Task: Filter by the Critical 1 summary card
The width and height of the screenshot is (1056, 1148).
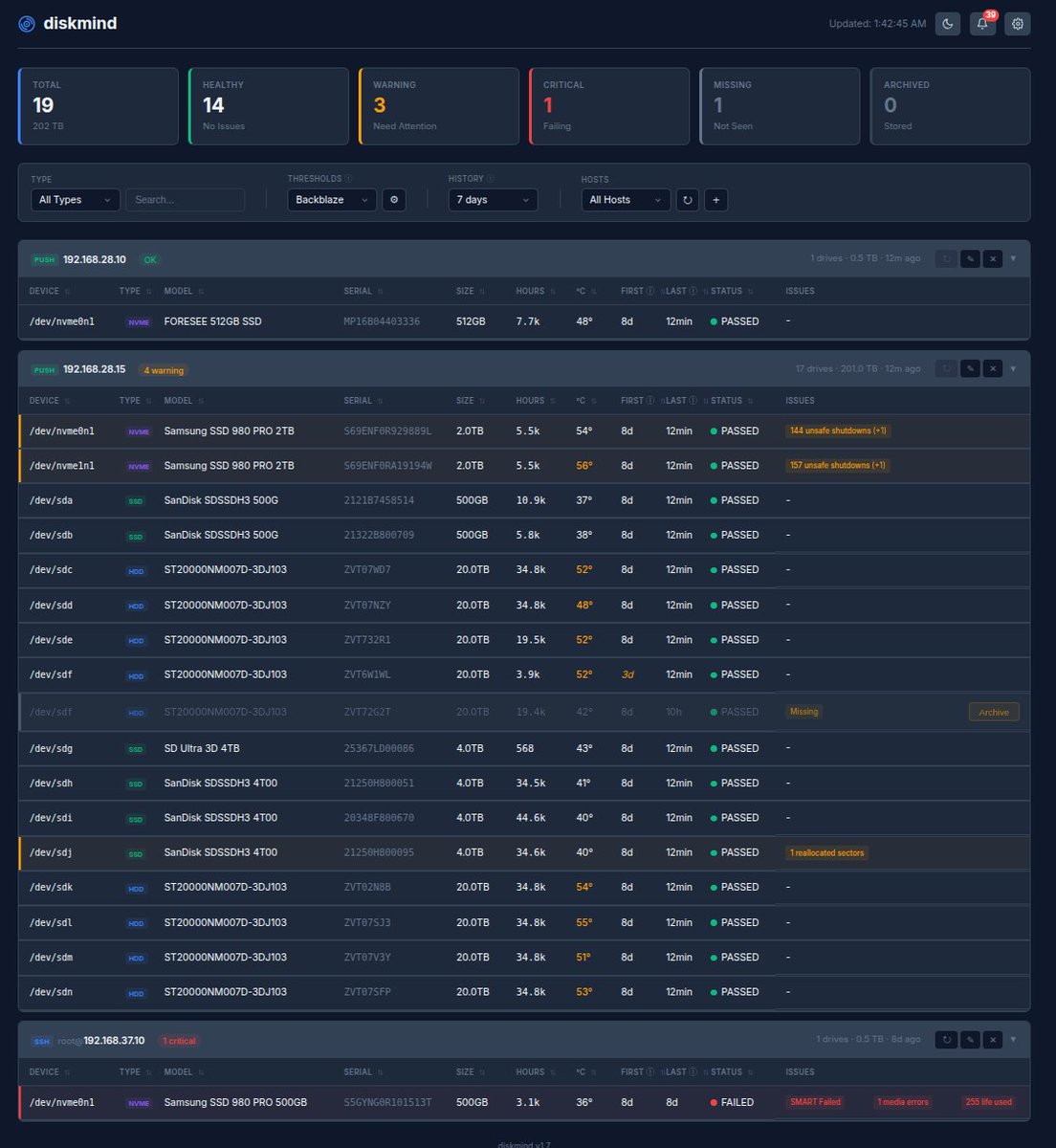Action: [609, 106]
